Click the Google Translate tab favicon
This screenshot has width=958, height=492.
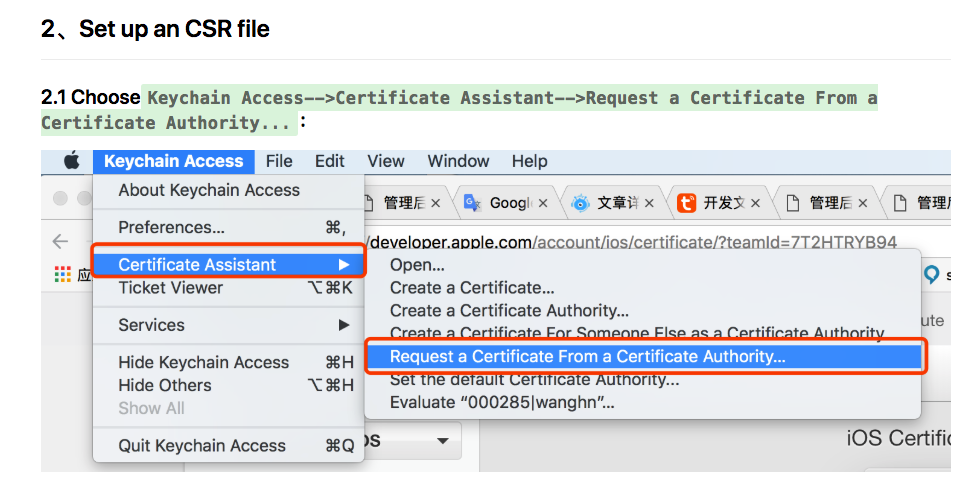coord(472,203)
